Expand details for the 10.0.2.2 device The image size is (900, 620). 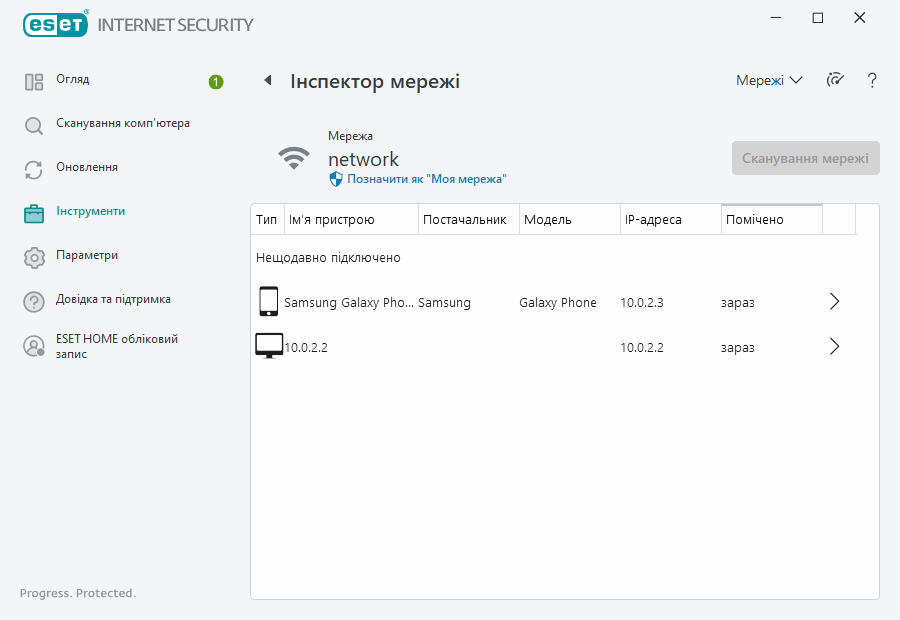[x=835, y=347]
